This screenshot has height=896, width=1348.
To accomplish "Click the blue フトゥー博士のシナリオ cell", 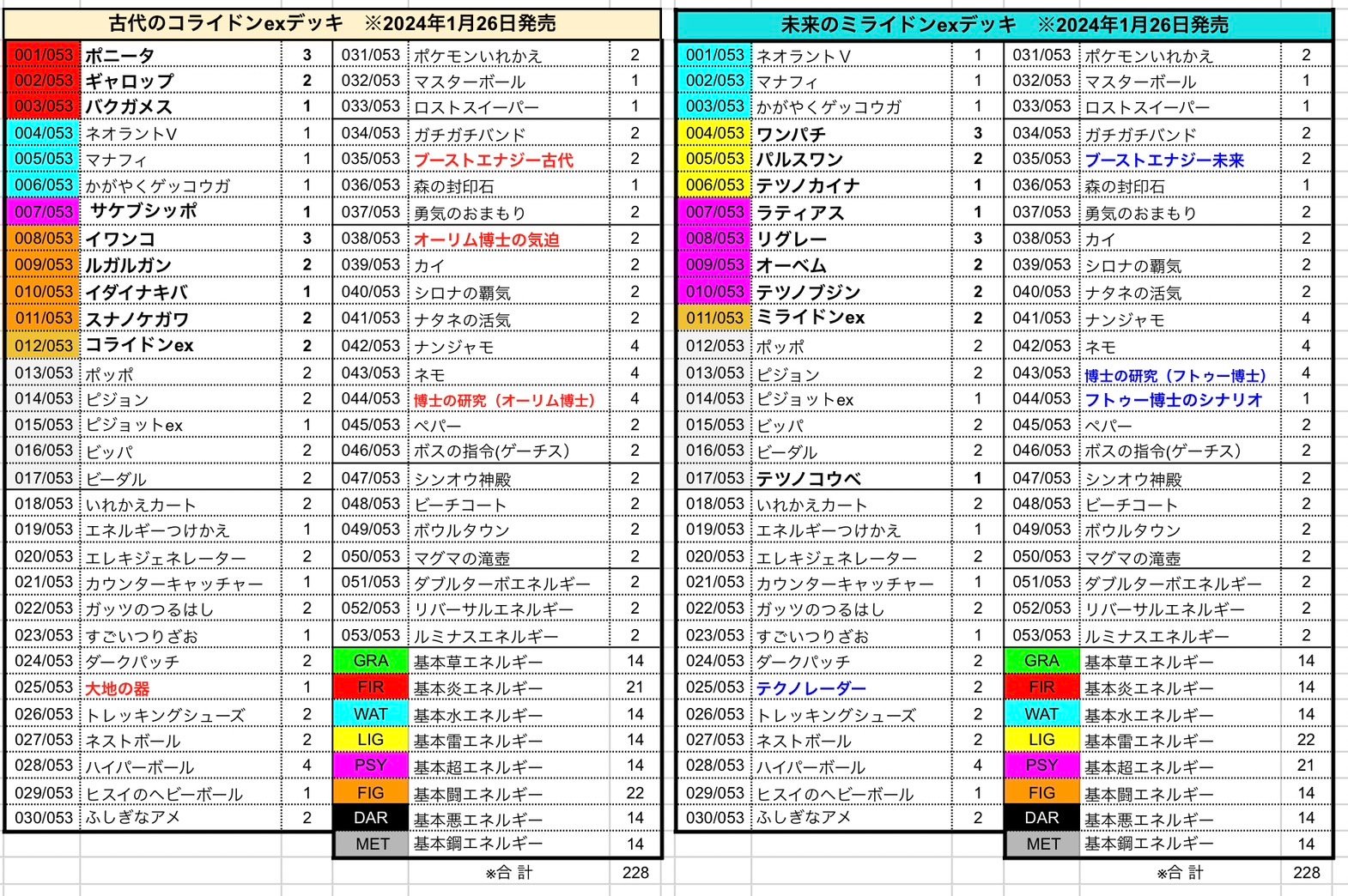I will 1180,400.
